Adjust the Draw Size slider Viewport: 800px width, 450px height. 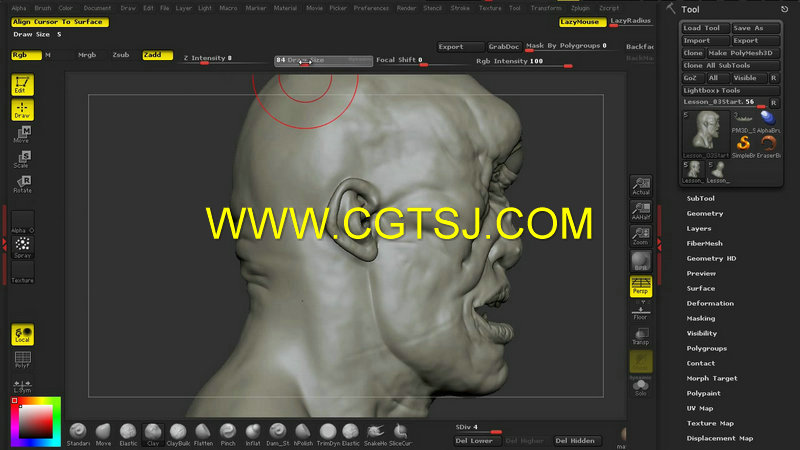coord(323,61)
